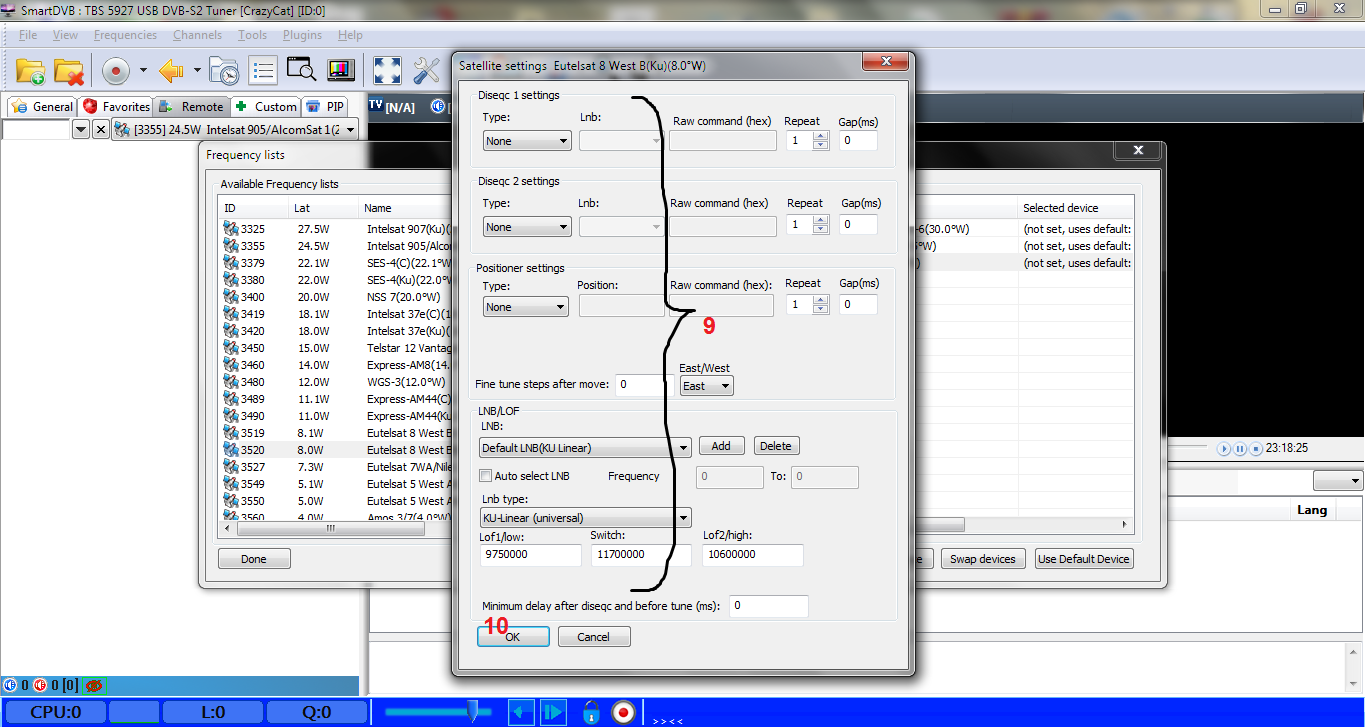The width and height of the screenshot is (1365, 727).
Task: Click the bottom bar record icon
Action: (x=623, y=712)
